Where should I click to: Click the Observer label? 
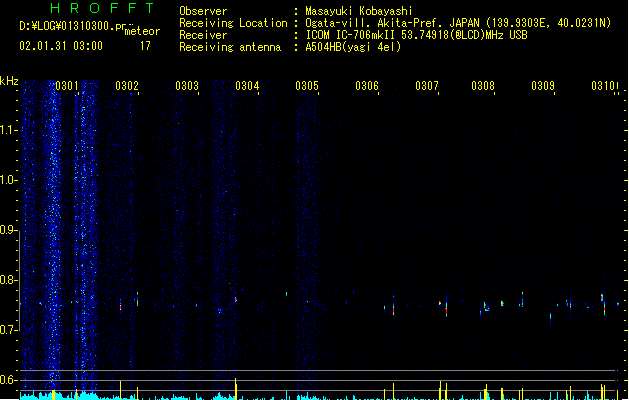tap(203, 11)
